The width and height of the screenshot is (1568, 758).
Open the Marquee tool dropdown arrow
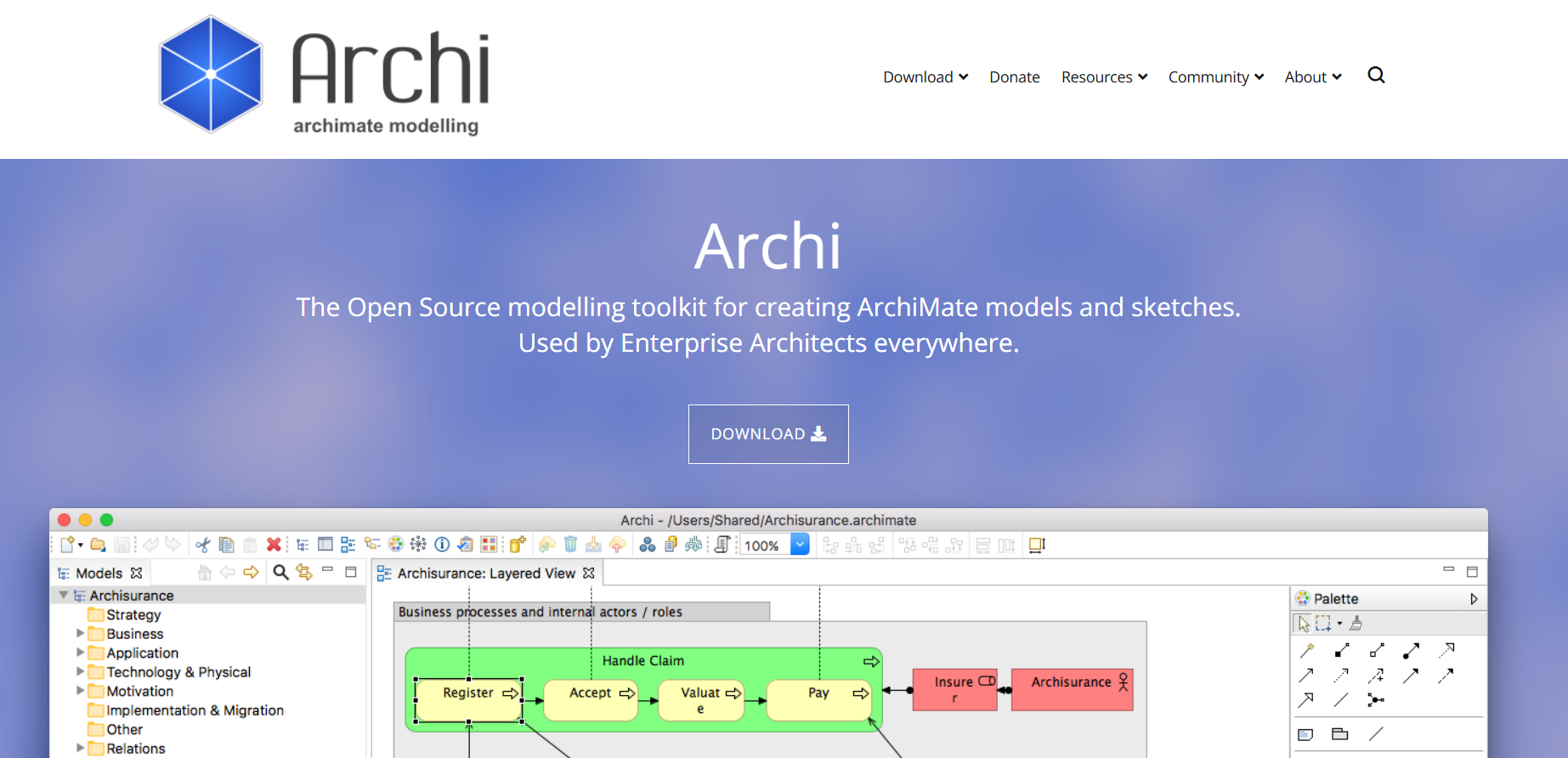pos(1339,624)
